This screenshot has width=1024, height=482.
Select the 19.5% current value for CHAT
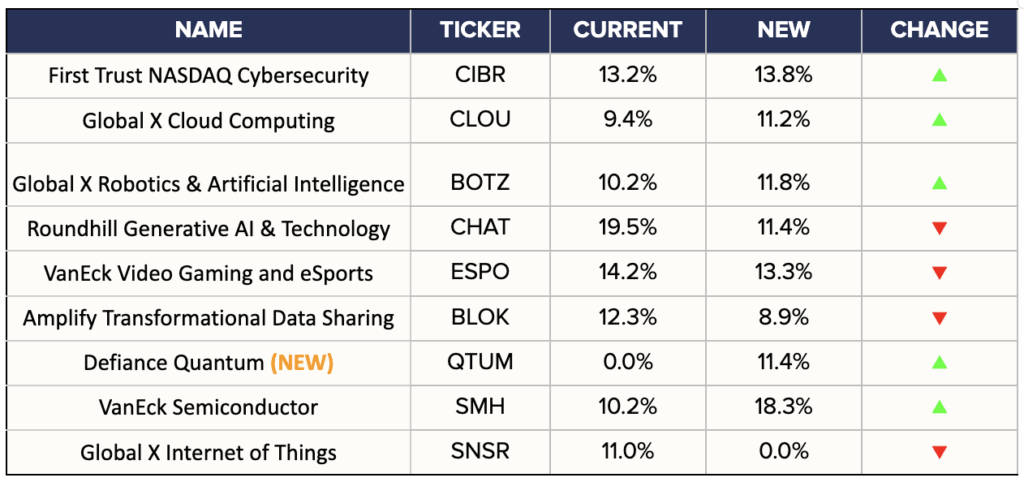627,229
